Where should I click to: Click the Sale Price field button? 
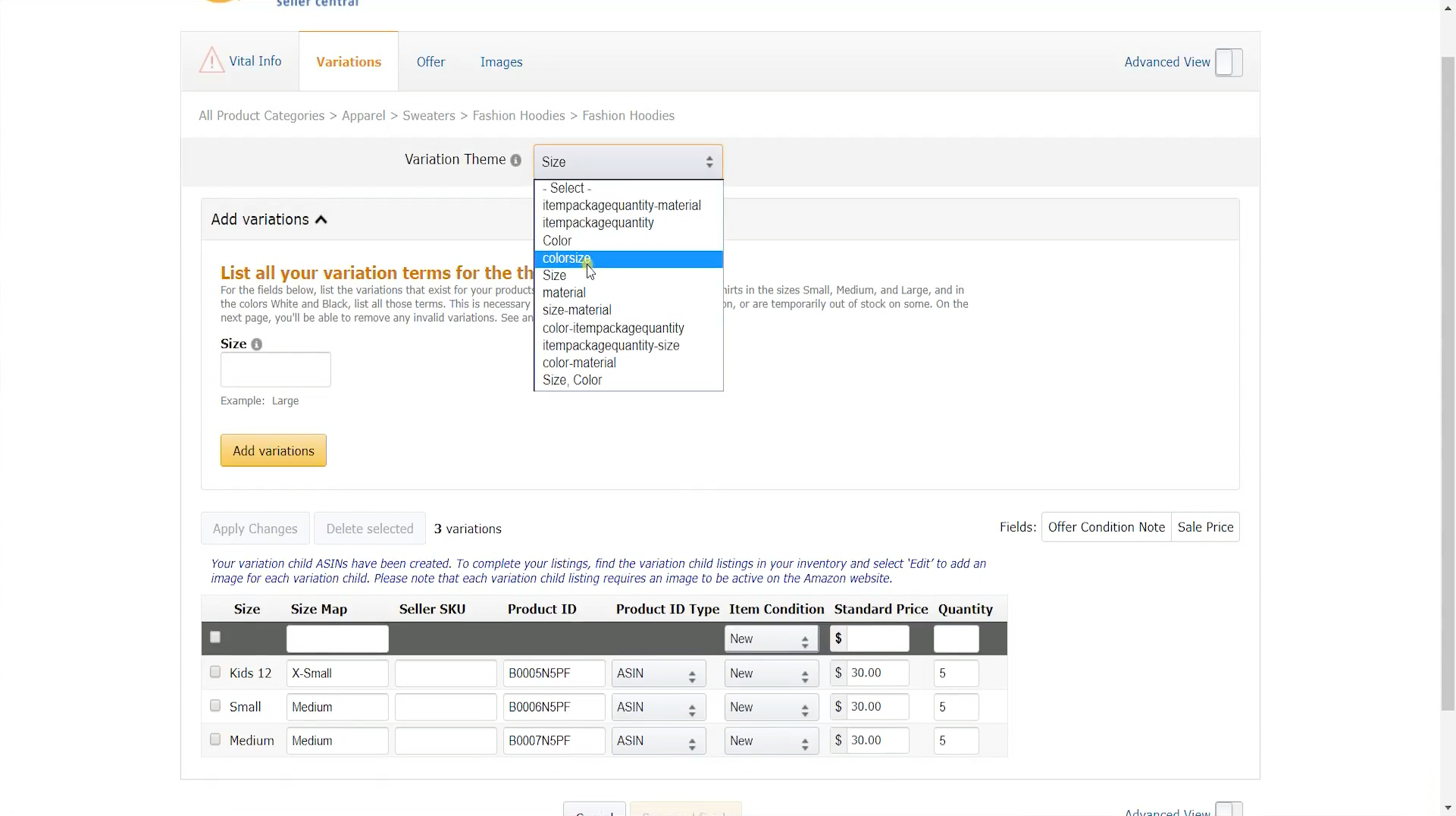(x=1205, y=527)
